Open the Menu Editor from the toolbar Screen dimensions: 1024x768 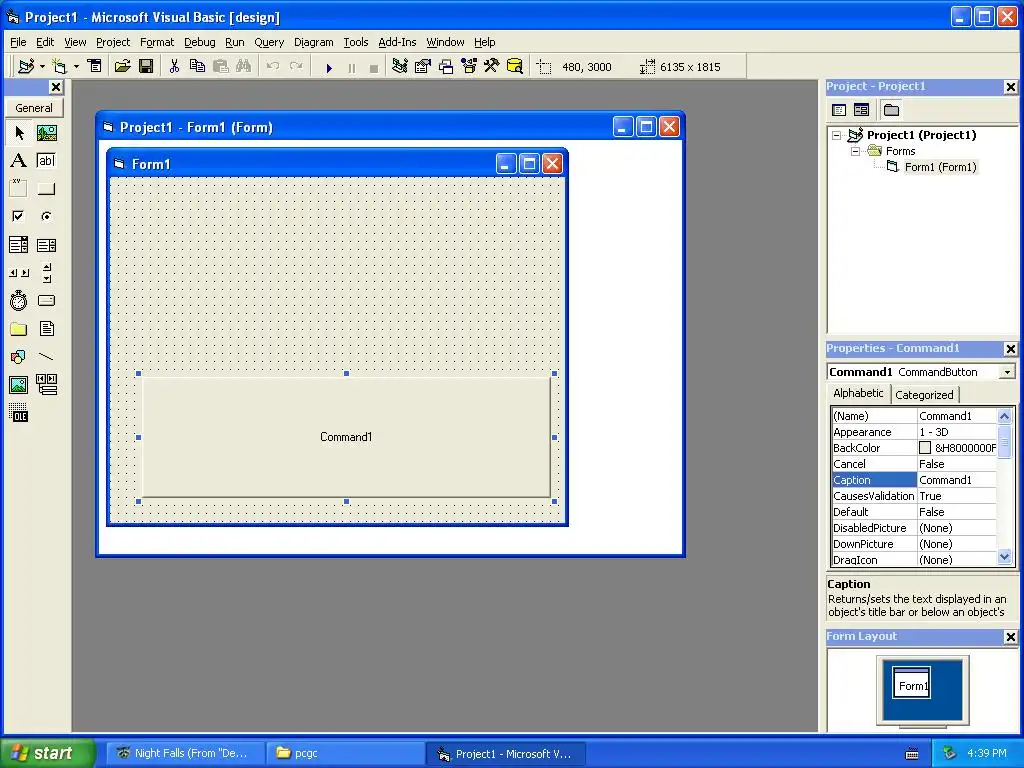95,66
